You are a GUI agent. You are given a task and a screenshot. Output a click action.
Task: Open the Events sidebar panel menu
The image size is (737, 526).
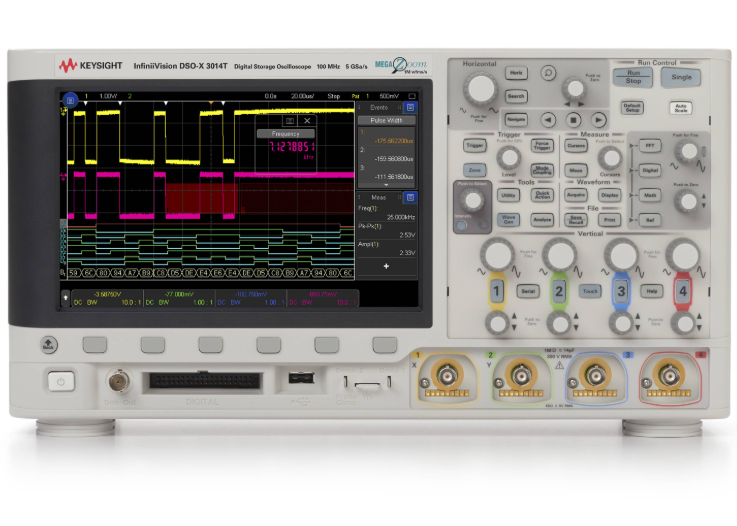coord(411,105)
